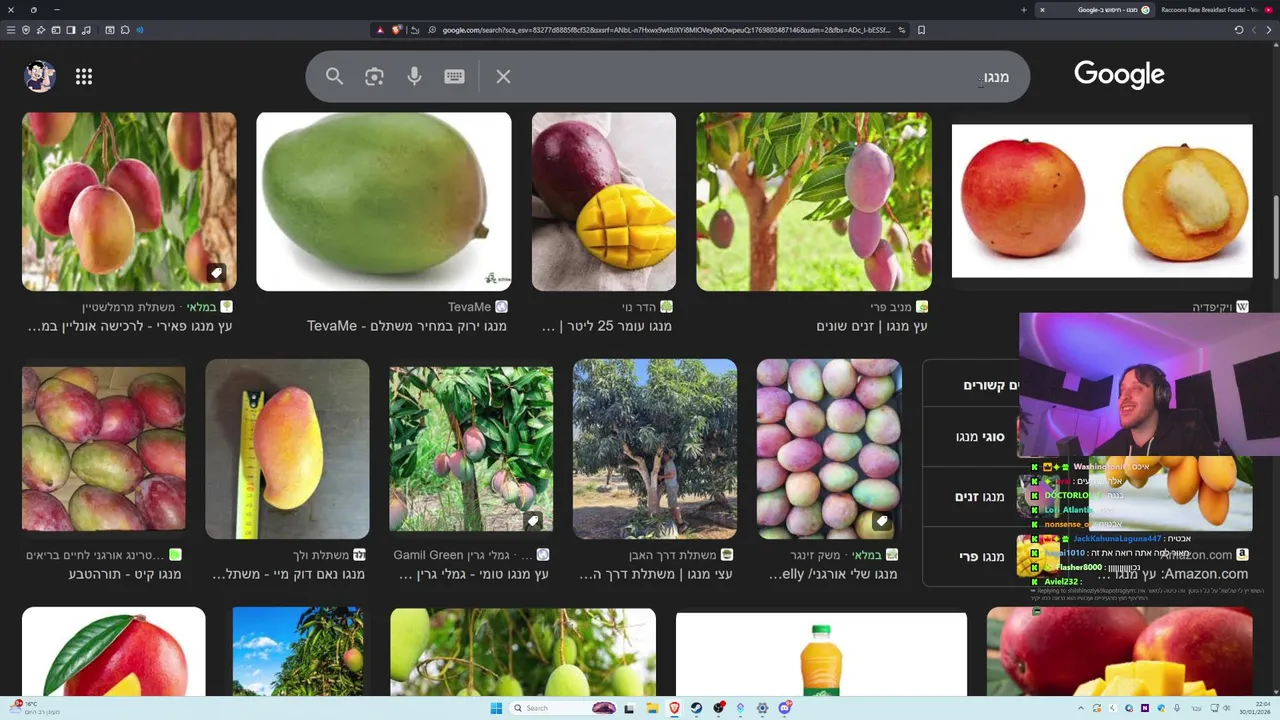Close the Google search tab
This screenshot has height=720, width=1280.
coord(1042,10)
